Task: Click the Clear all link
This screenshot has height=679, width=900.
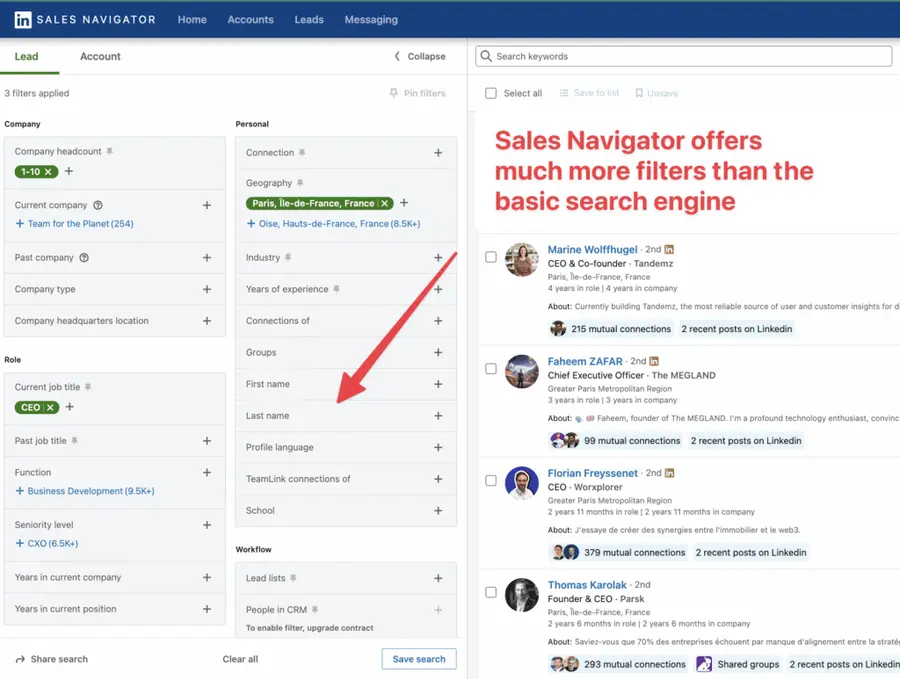Action: (x=240, y=658)
